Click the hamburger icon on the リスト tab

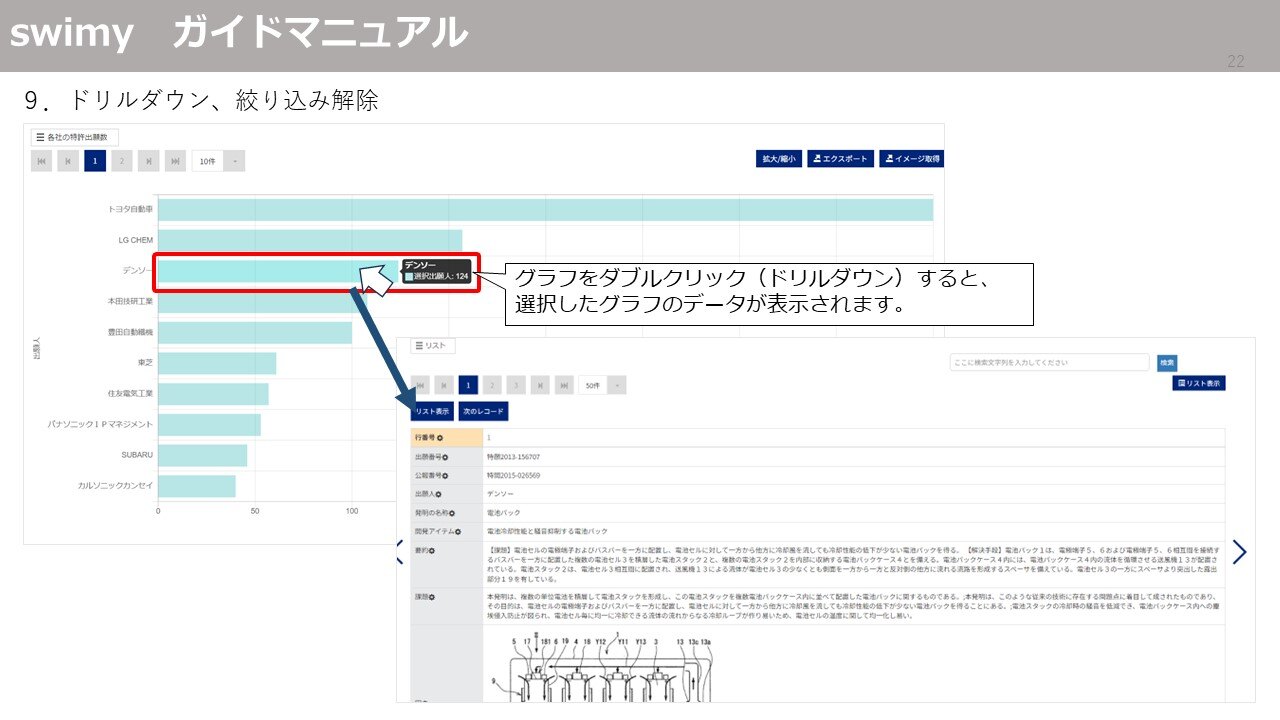click(419, 345)
